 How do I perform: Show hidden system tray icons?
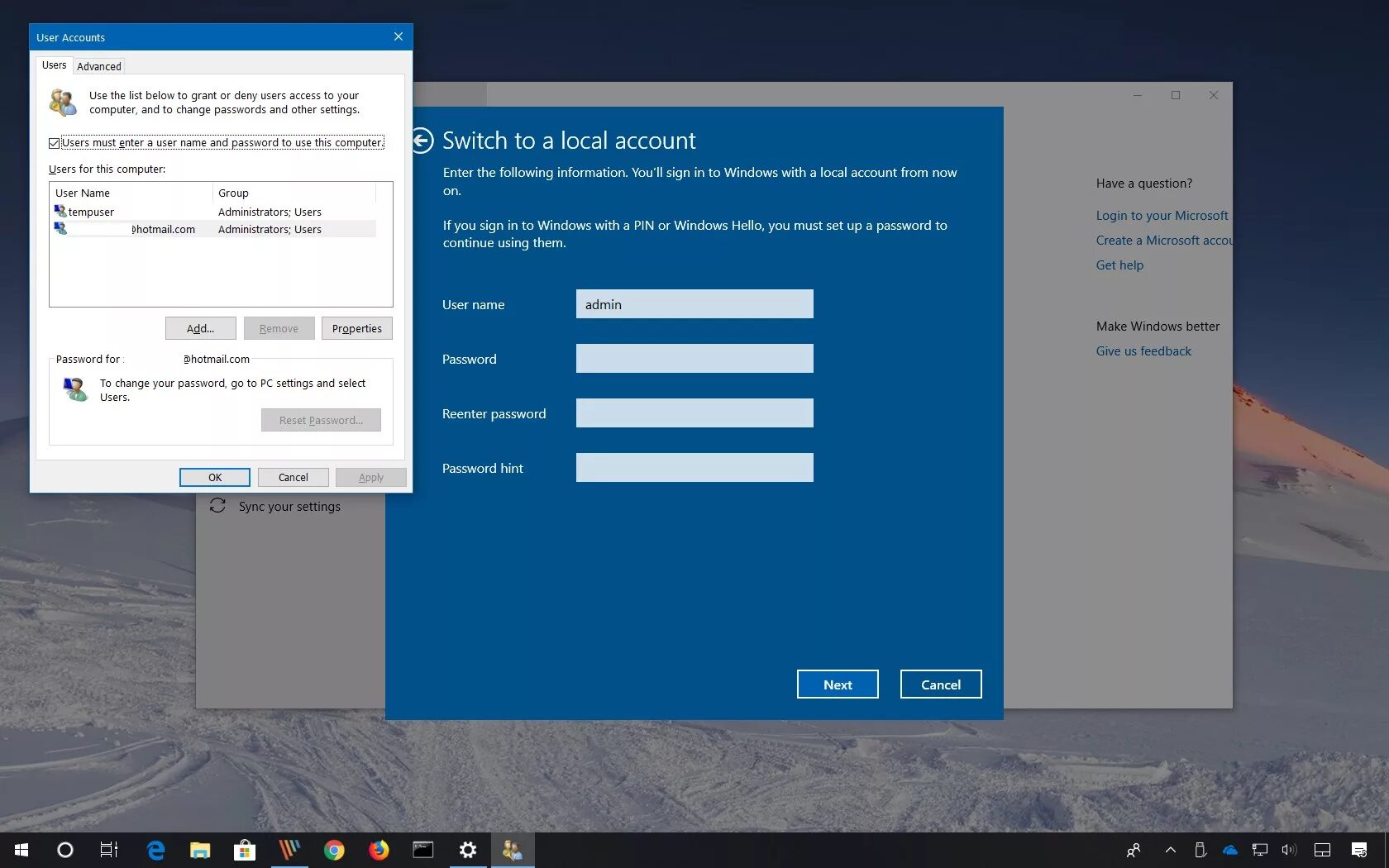pyautogui.click(x=1171, y=850)
